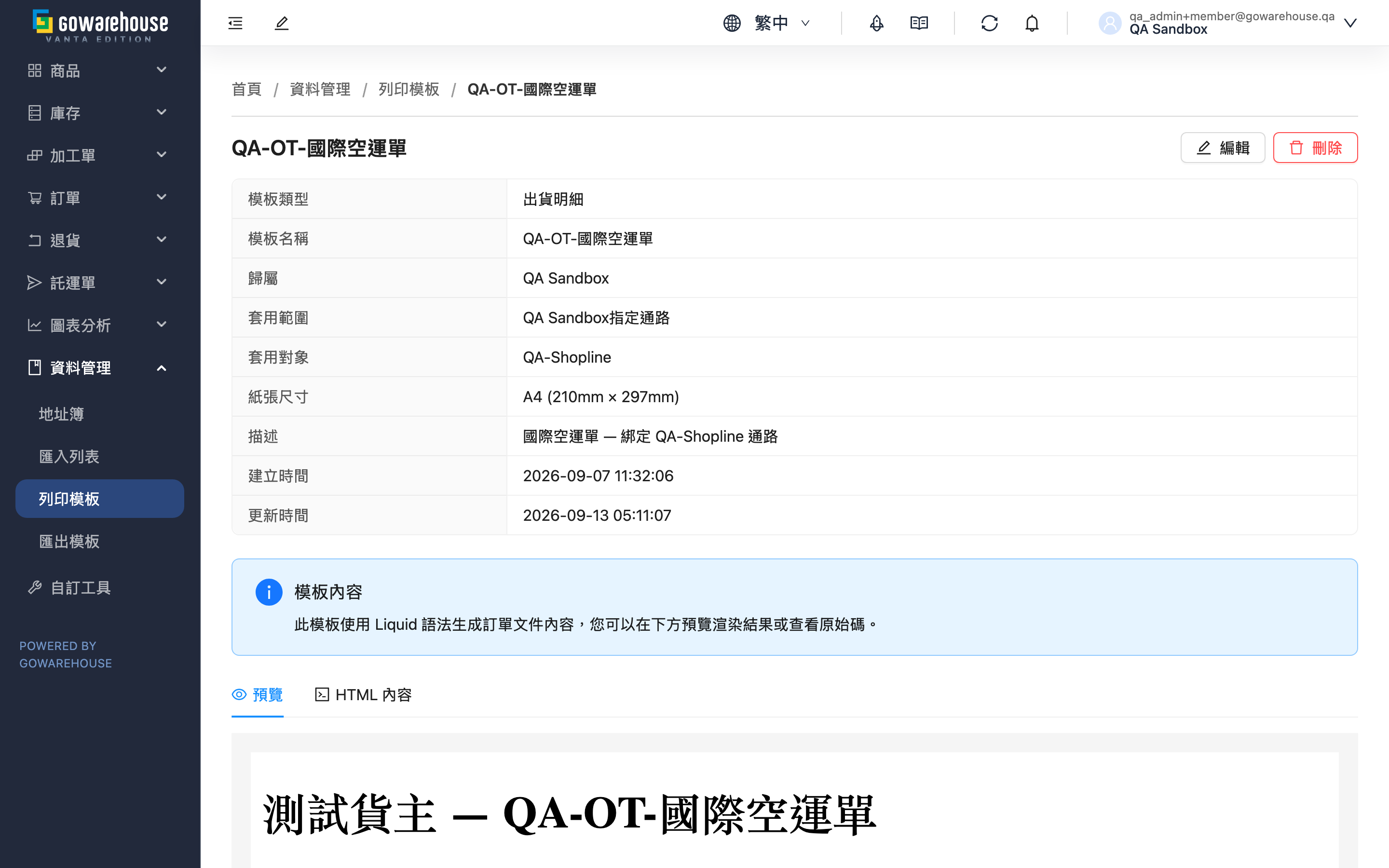The height and width of the screenshot is (868, 1389).
Task: Expand the 庫存 sidebar menu
Action: tap(100, 113)
